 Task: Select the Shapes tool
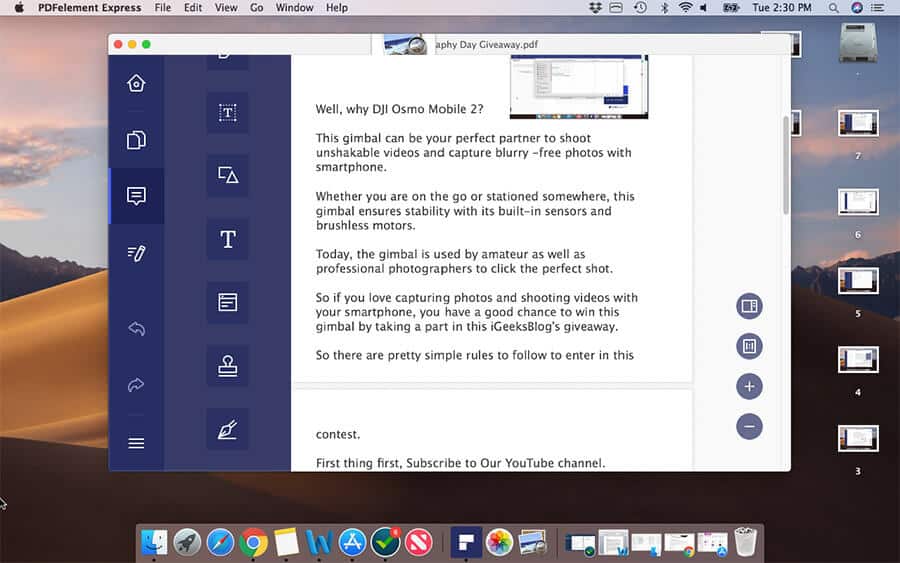228,175
